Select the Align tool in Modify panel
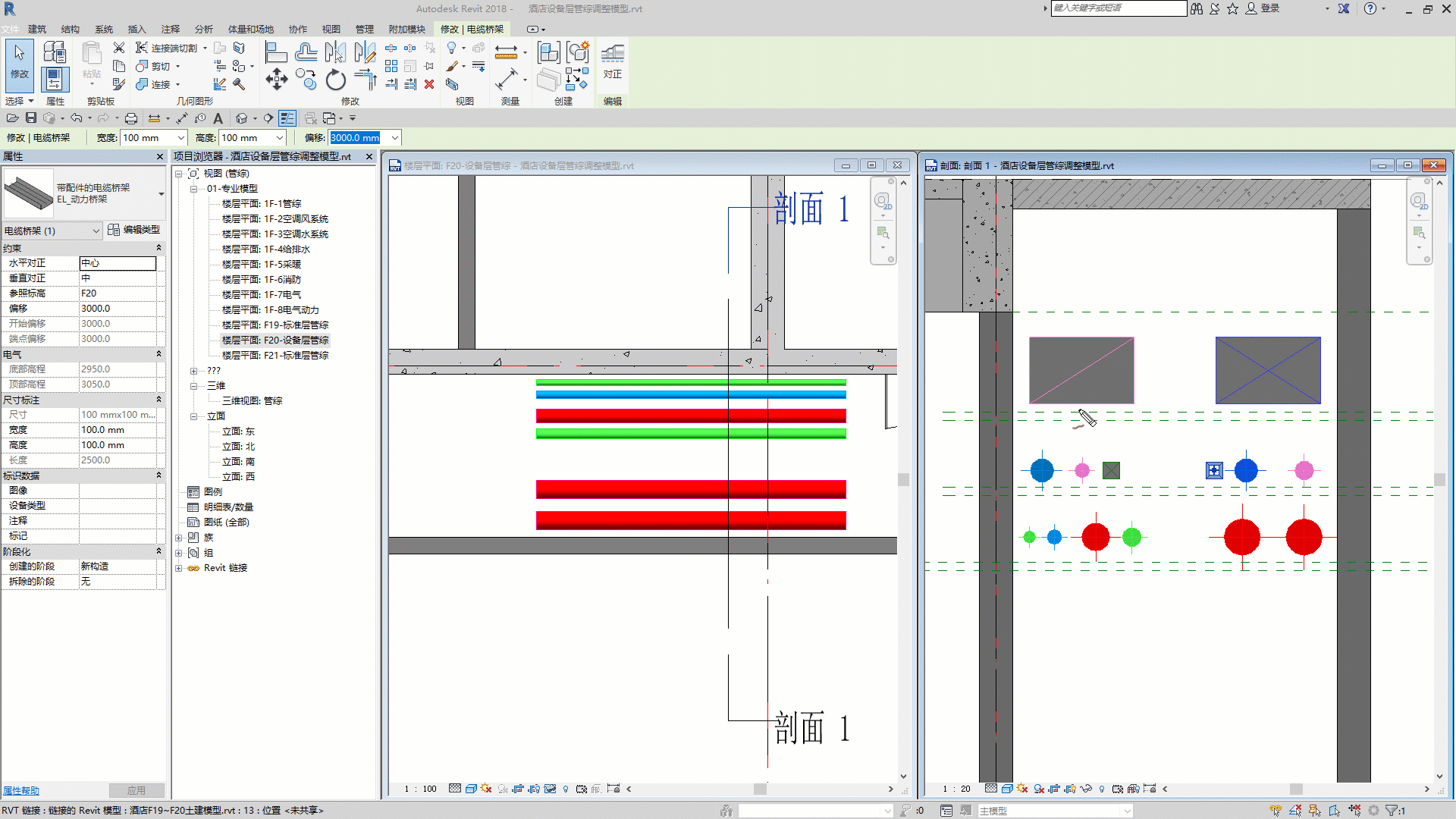Viewport: 1456px width, 819px height. tap(276, 52)
